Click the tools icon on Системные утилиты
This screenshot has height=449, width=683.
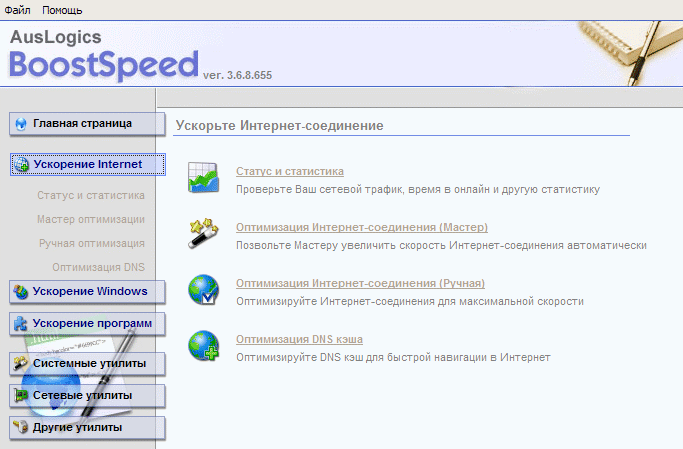click(x=20, y=363)
